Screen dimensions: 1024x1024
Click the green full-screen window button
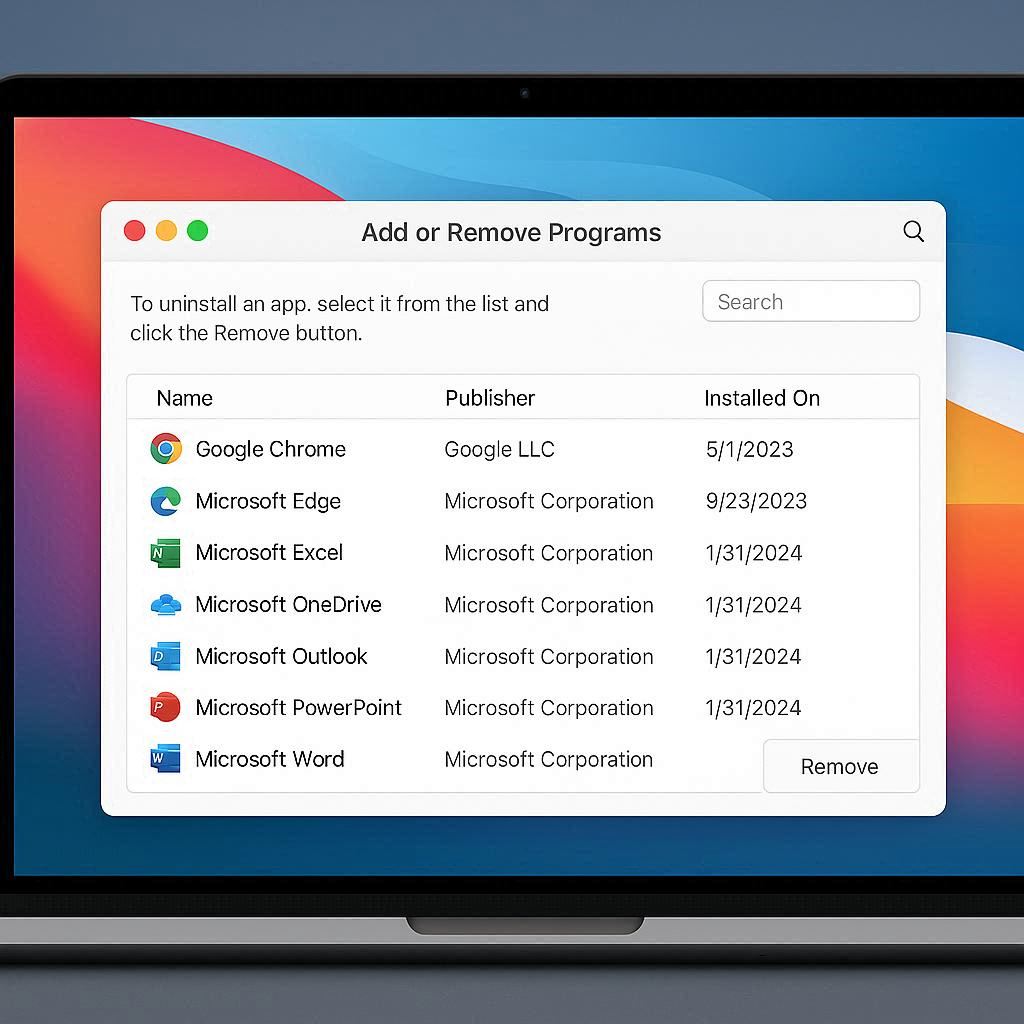198,231
